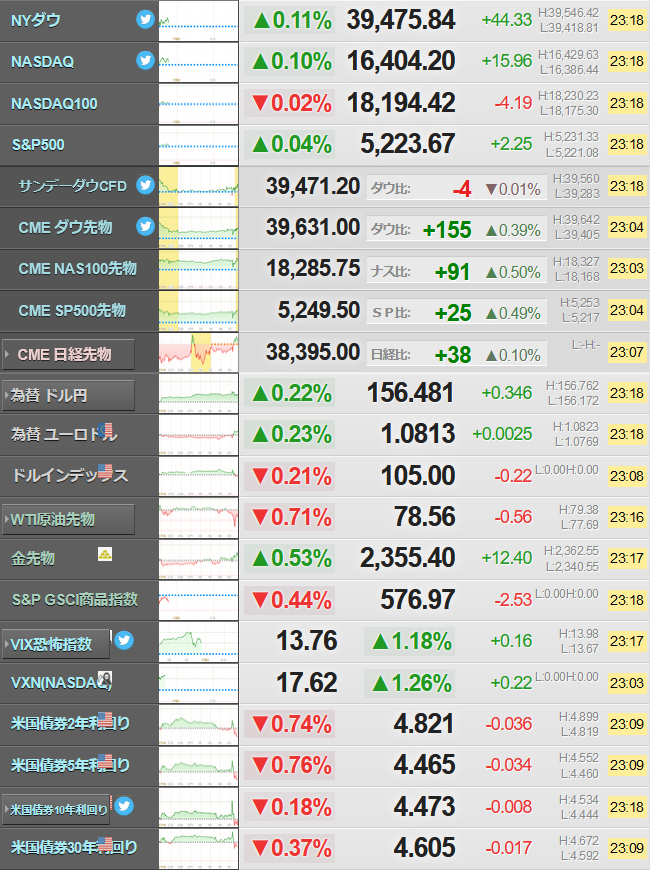The height and width of the screenshot is (870, 651).
Task: Open the CME 日経先物 mini chart
Action: click(x=199, y=352)
